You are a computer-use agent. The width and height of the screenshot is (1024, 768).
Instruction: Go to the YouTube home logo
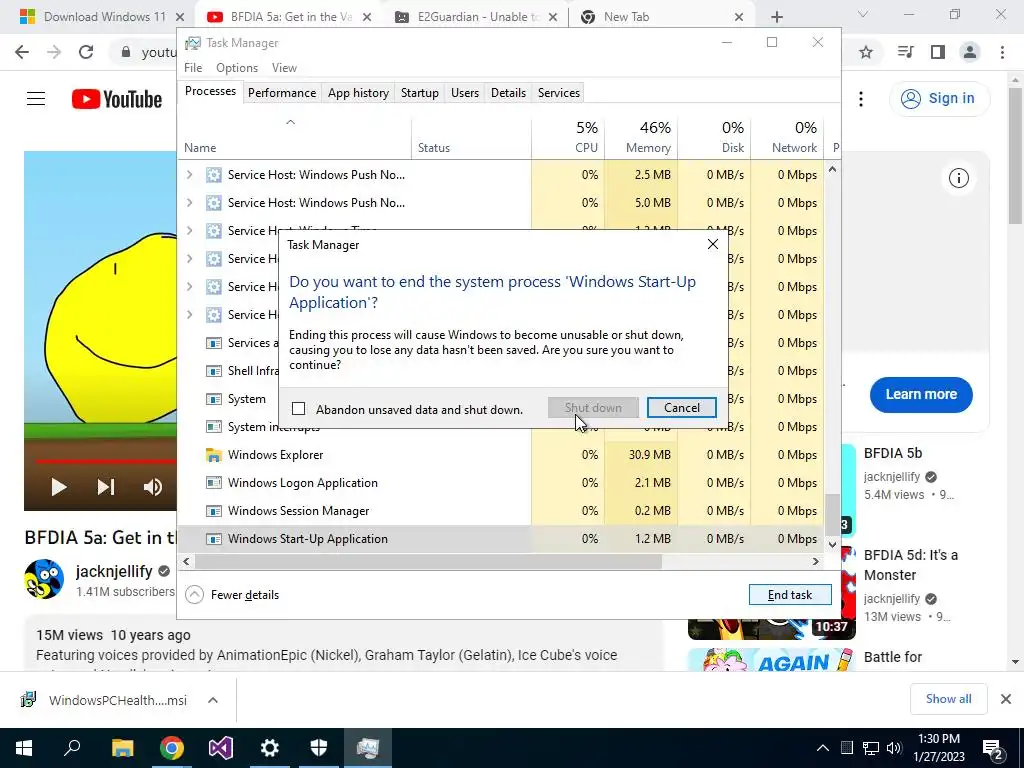(x=117, y=99)
